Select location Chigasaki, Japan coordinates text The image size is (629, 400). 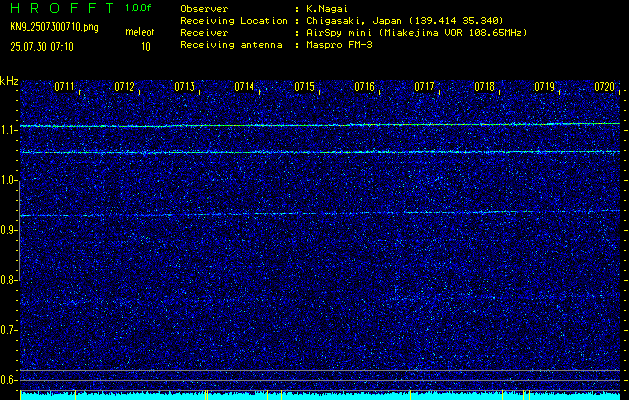pyautogui.click(x=404, y=21)
